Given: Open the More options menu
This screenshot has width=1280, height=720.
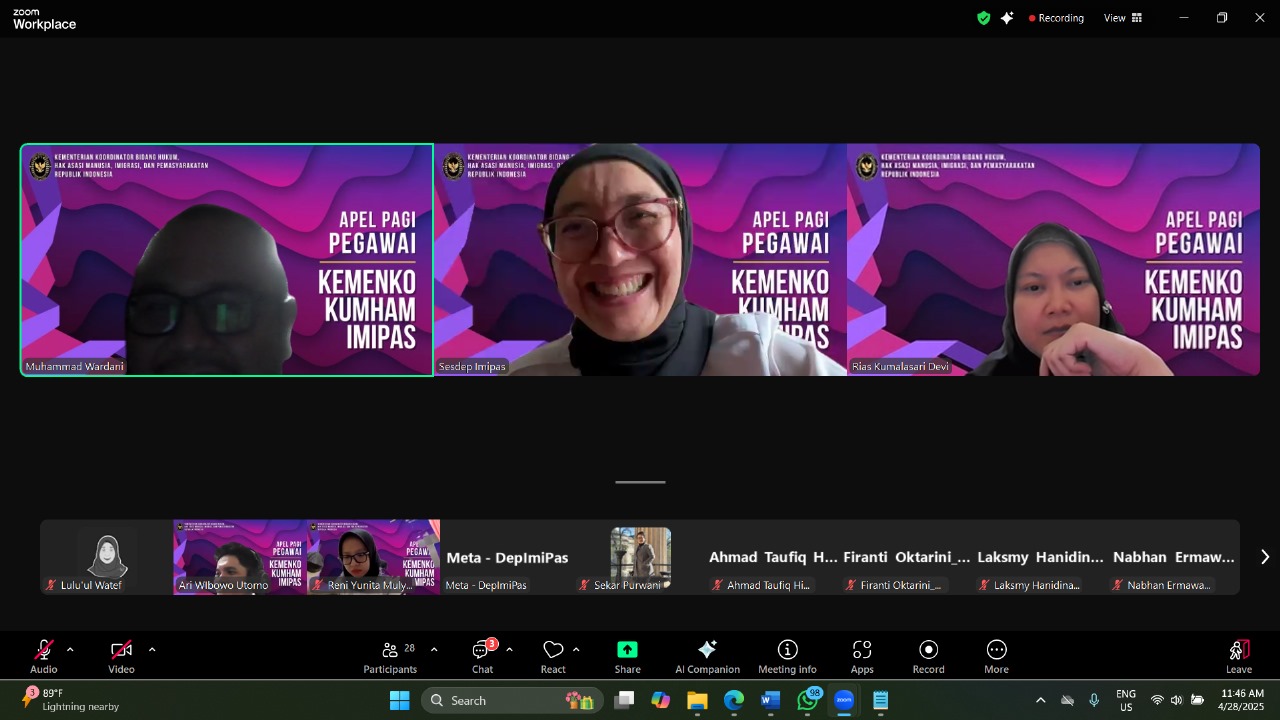Looking at the screenshot, I should [996, 656].
